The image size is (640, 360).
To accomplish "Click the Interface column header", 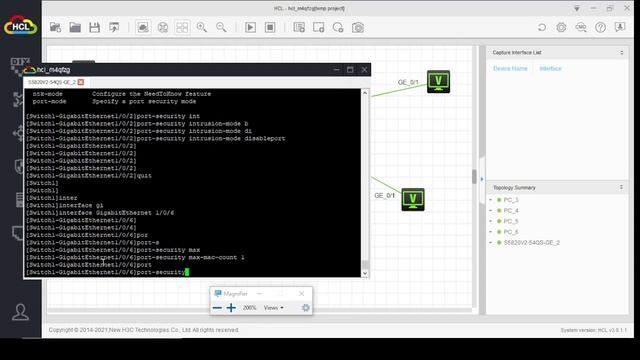I will click(x=551, y=69).
